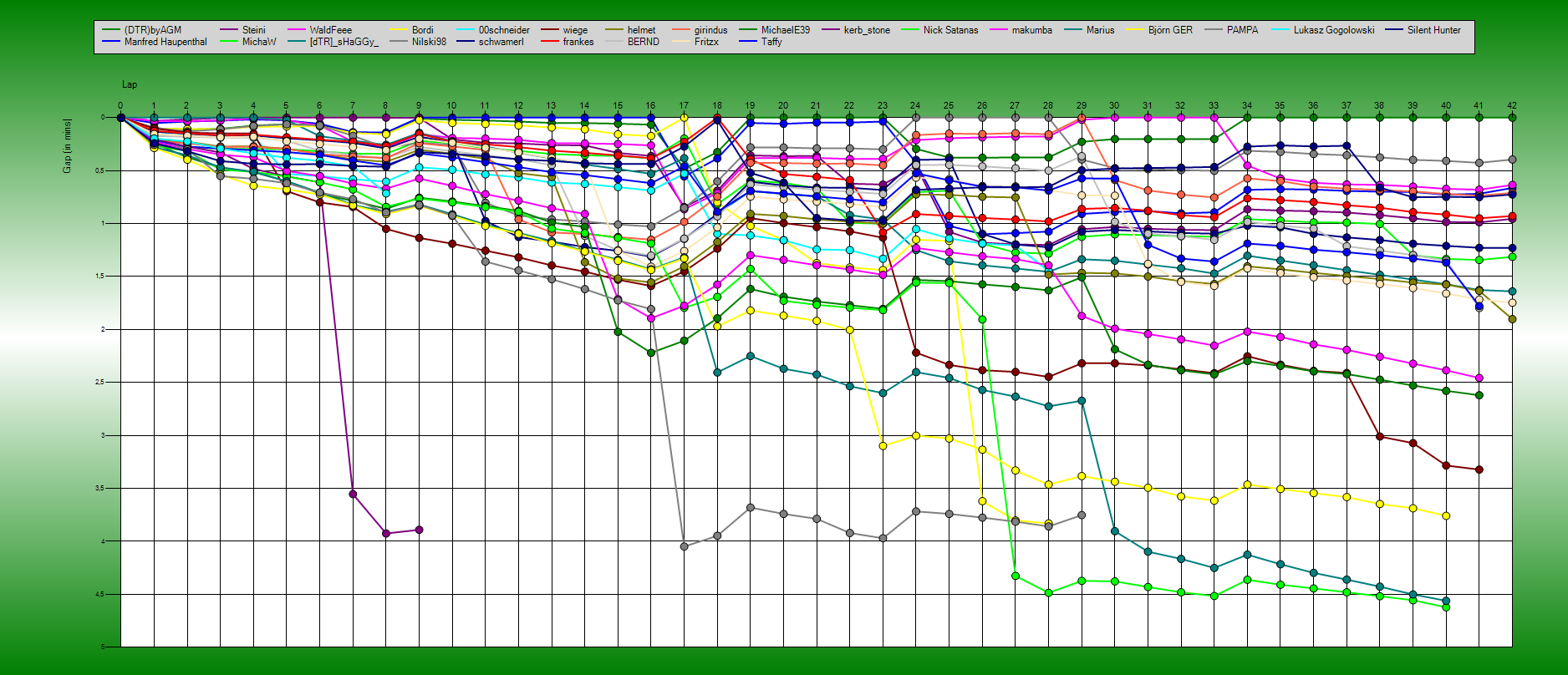Click the wiege legend label
1568x675 pixels.
point(575,30)
